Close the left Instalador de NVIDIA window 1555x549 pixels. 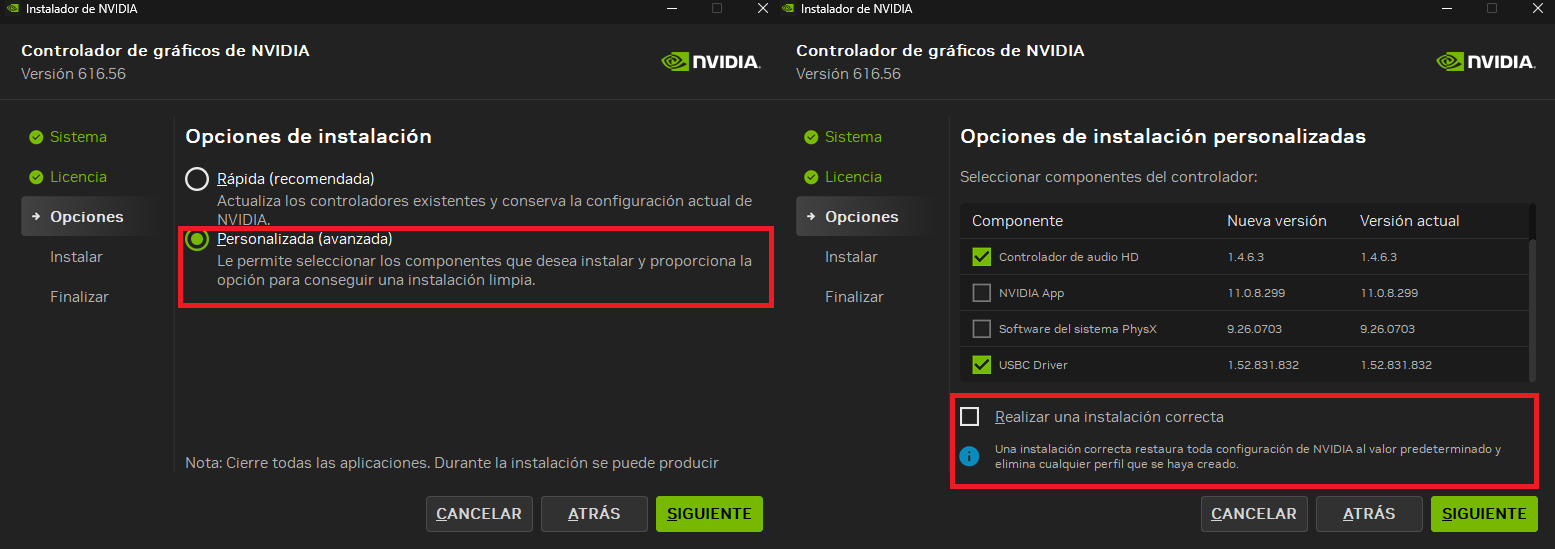click(763, 8)
